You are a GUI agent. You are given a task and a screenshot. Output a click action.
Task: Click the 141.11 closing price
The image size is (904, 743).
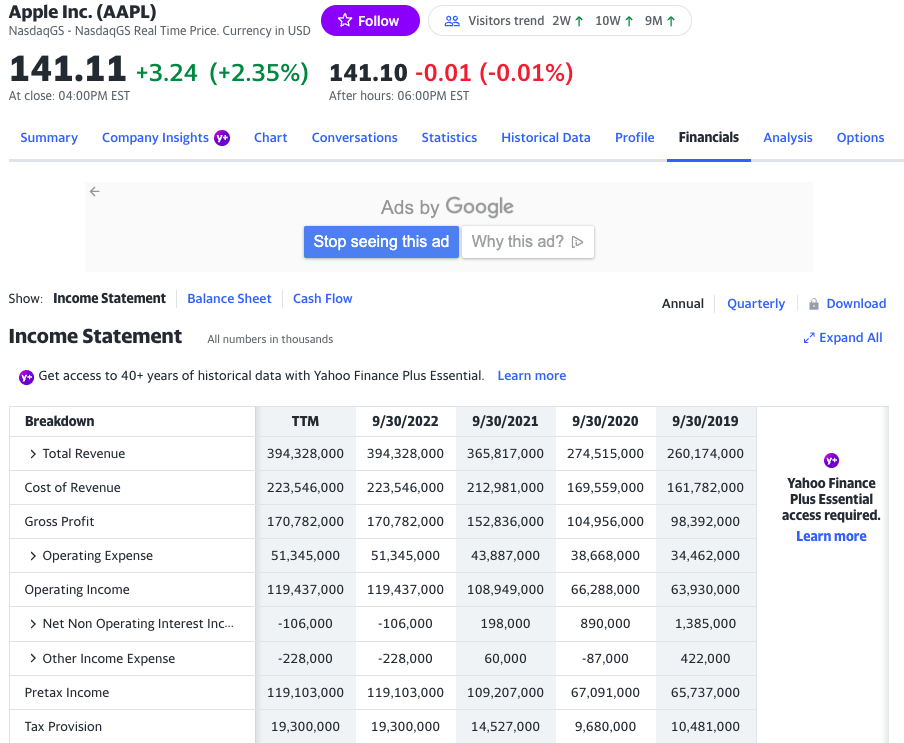click(x=67, y=69)
